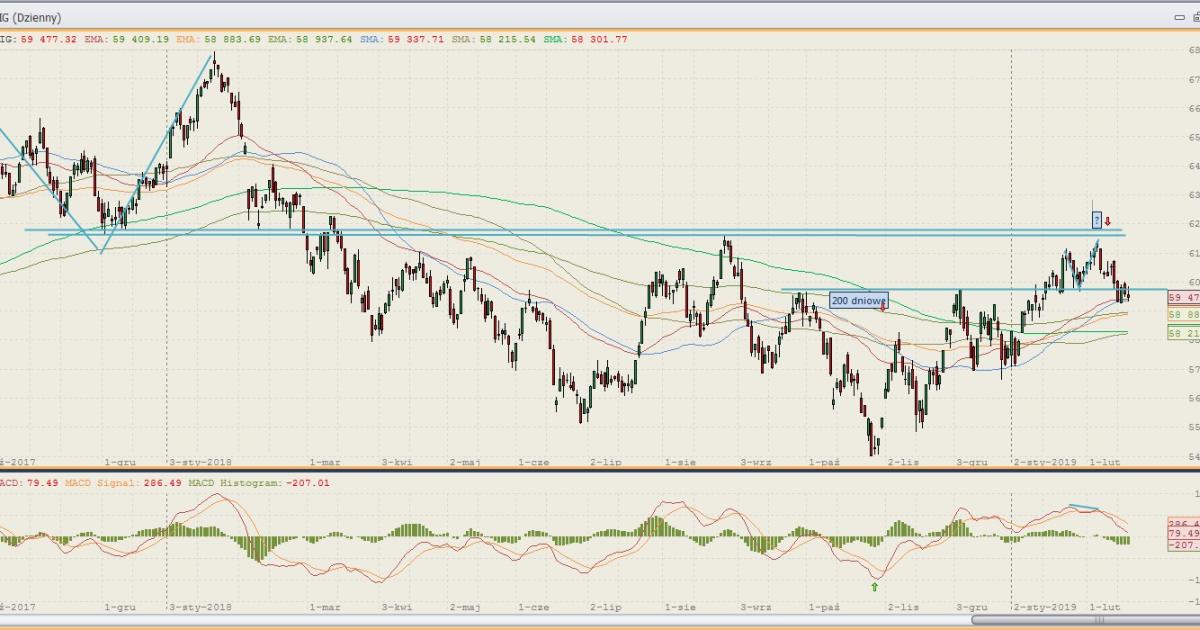Click the green 58 21 price tag on the axis
Image resolution: width=1200 pixels, height=630 pixels.
coord(1181,333)
